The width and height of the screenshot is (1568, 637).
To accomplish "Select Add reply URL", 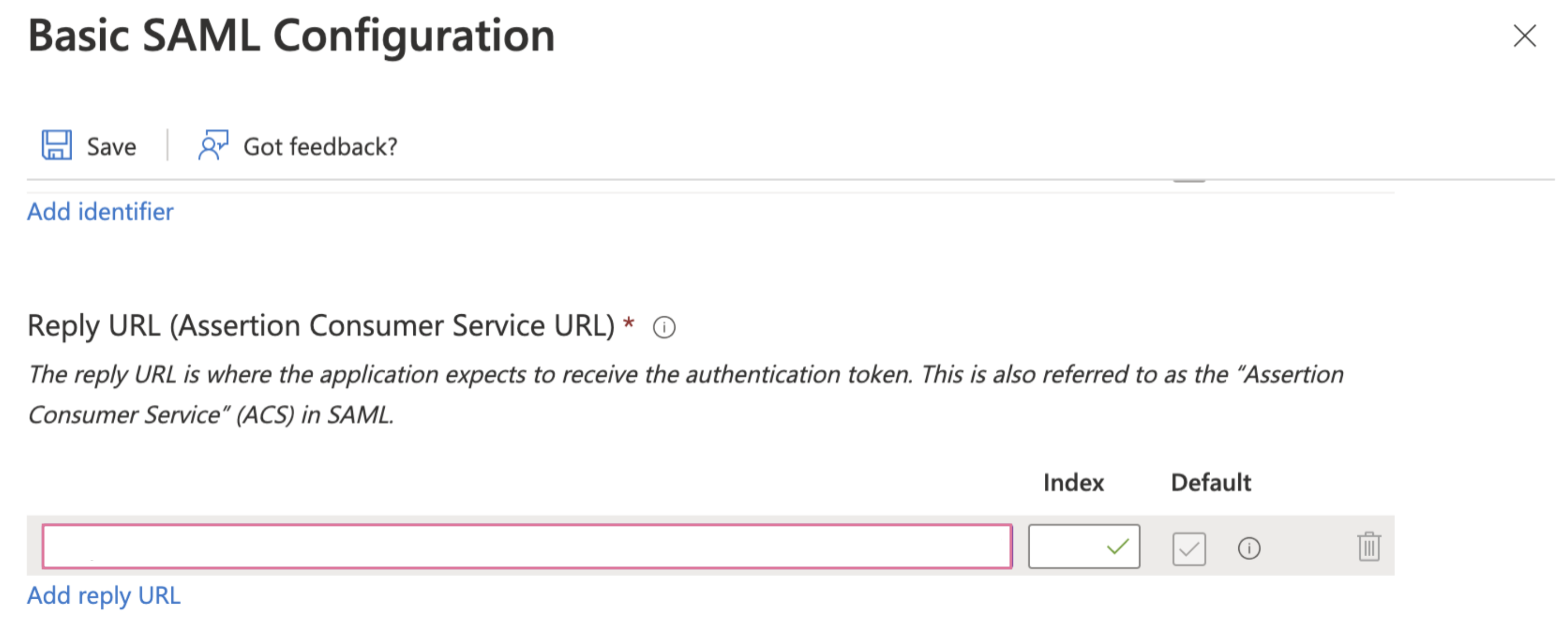I will pyautogui.click(x=103, y=596).
